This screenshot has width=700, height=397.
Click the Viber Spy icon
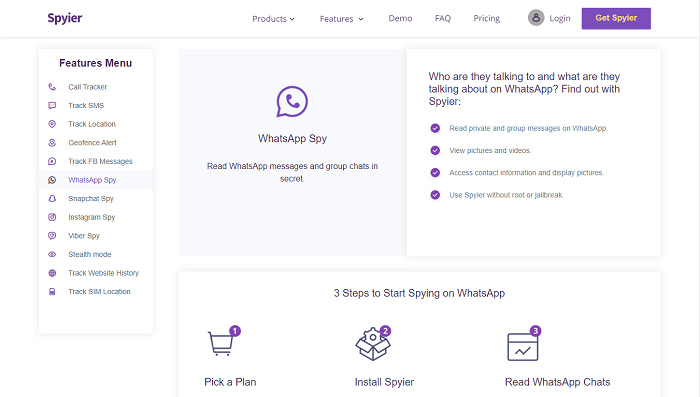[52, 236]
